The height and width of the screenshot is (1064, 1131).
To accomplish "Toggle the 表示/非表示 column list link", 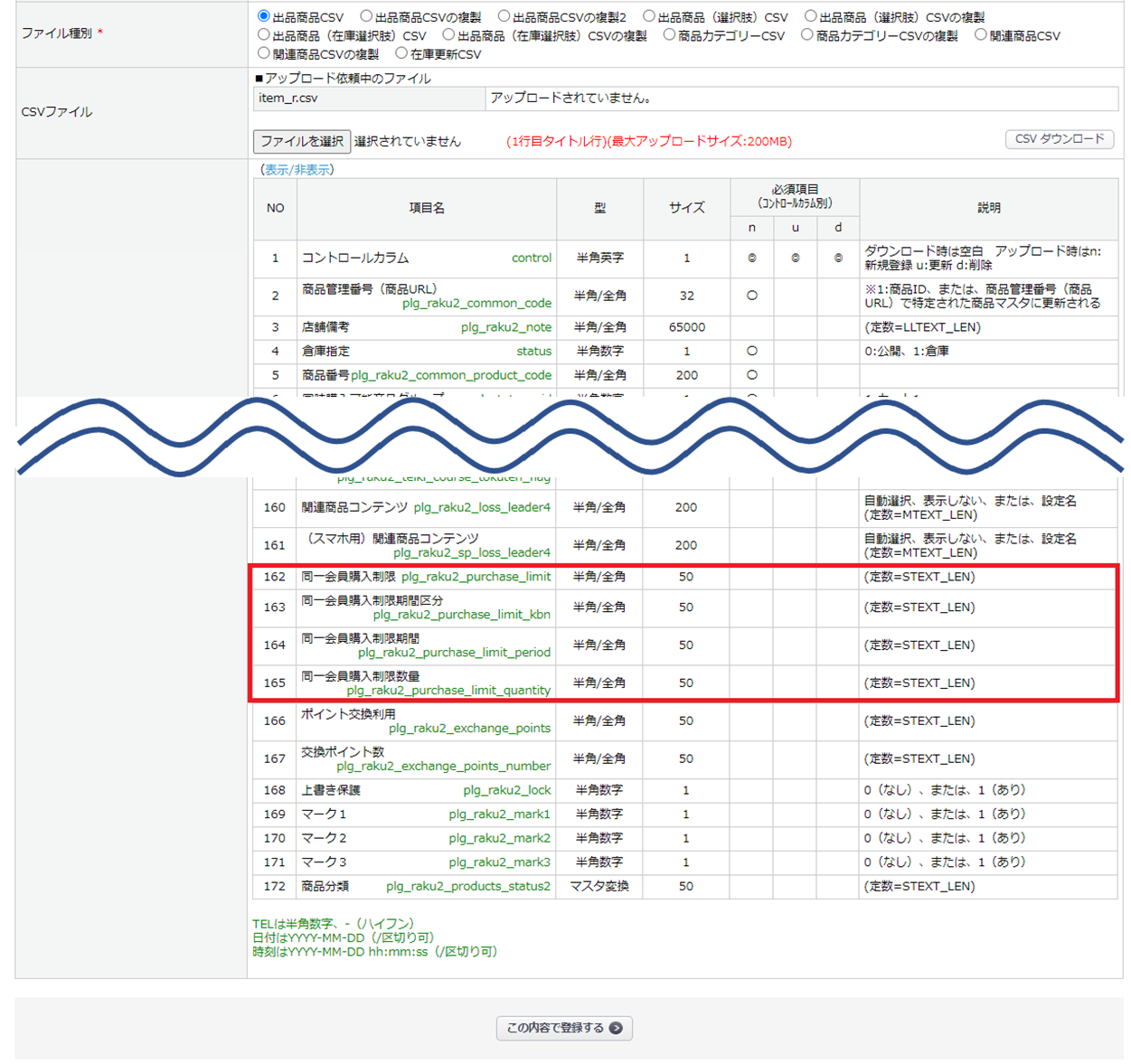I will [x=297, y=170].
